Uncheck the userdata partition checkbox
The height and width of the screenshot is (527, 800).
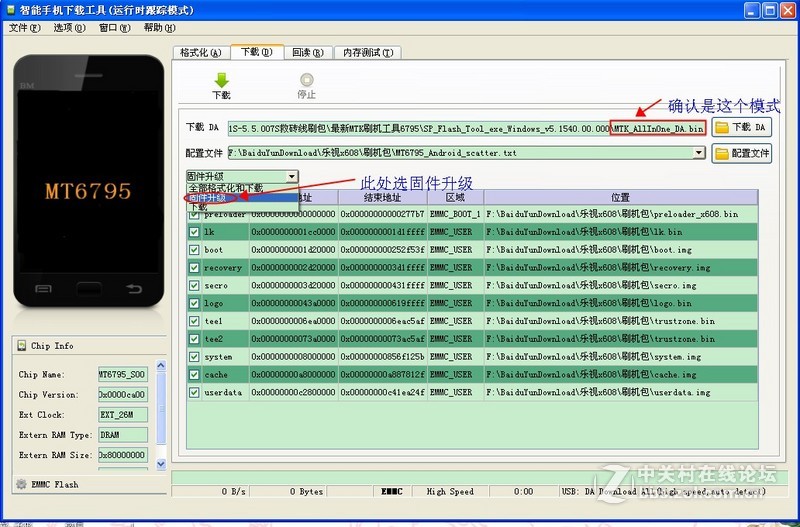[x=194, y=392]
